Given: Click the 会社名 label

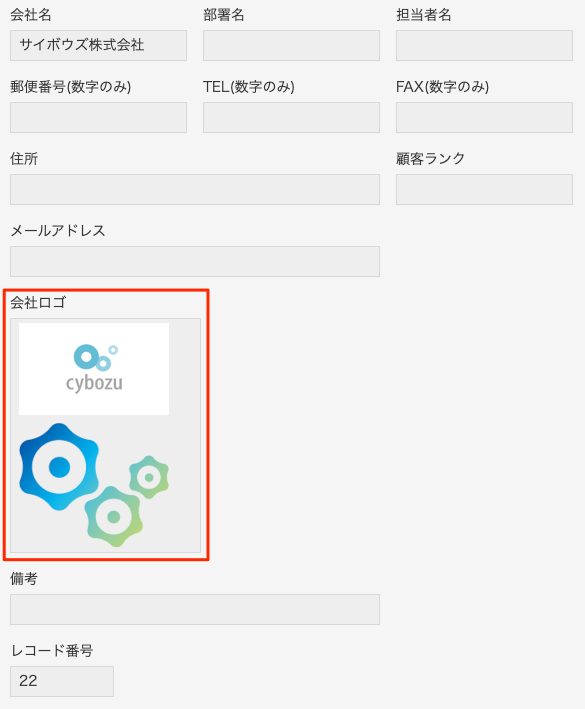Looking at the screenshot, I should [x=31, y=15].
